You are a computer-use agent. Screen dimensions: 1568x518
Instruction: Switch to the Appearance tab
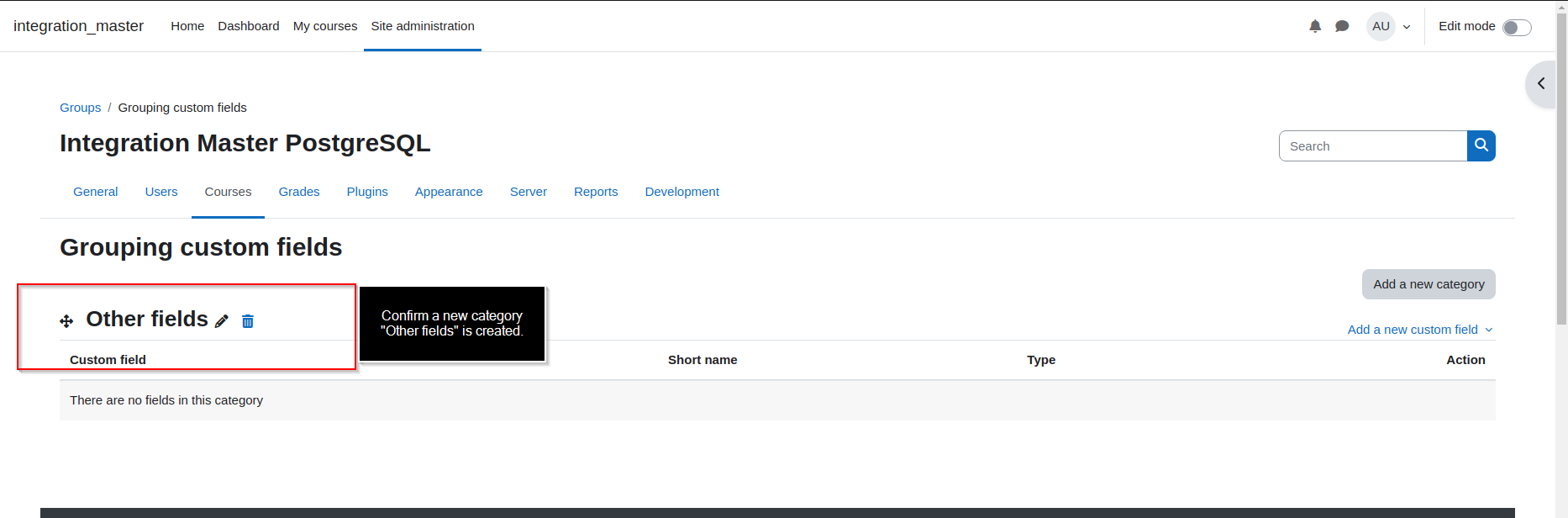pyautogui.click(x=449, y=192)
